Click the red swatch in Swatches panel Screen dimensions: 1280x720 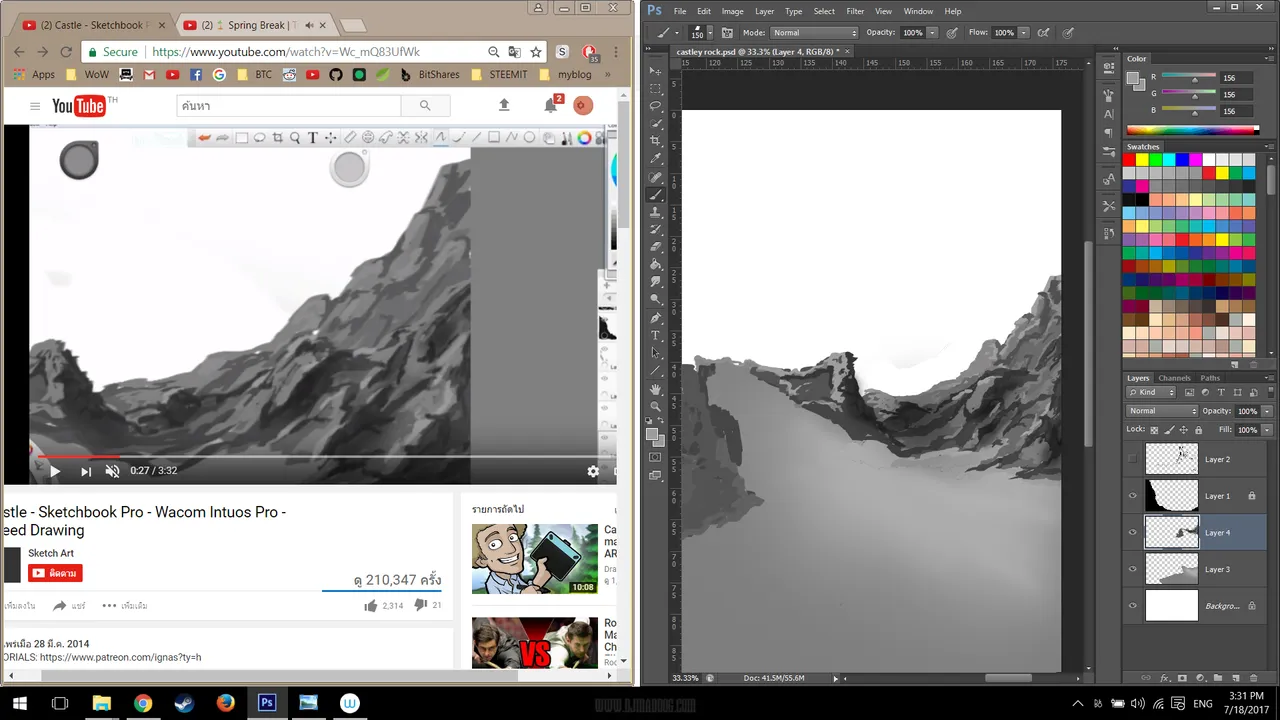[x=1129, y=160]
